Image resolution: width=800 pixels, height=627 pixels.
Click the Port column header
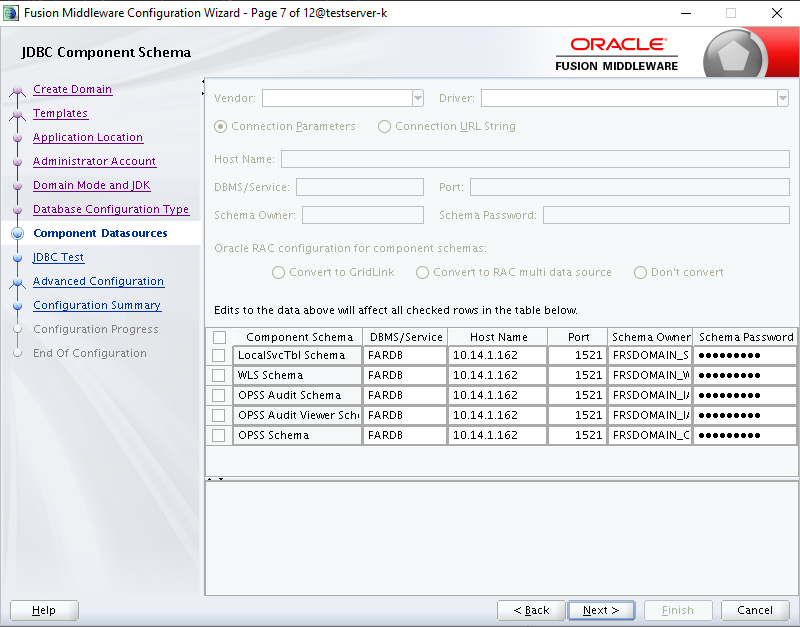point(578,337)
